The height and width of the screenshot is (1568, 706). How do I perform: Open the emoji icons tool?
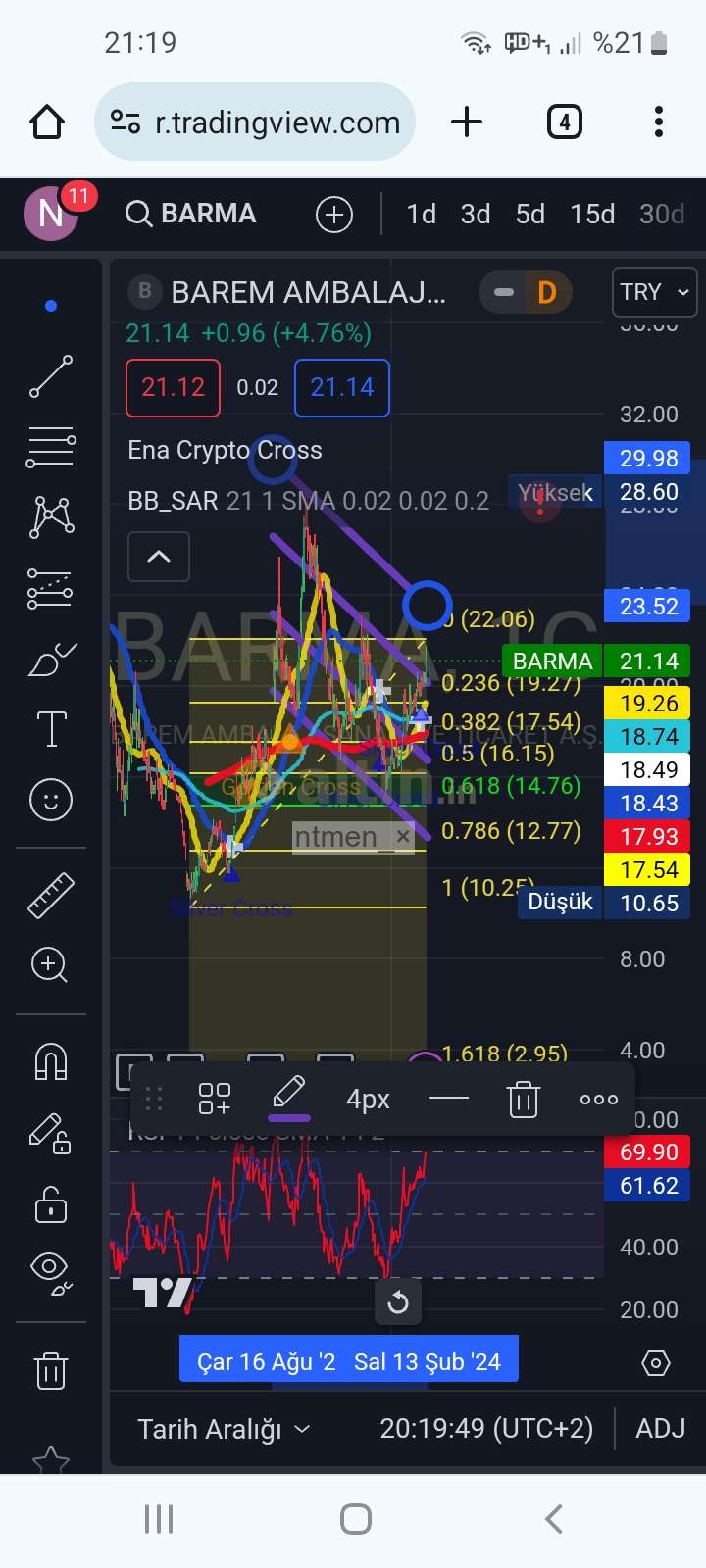click(51, 800)
